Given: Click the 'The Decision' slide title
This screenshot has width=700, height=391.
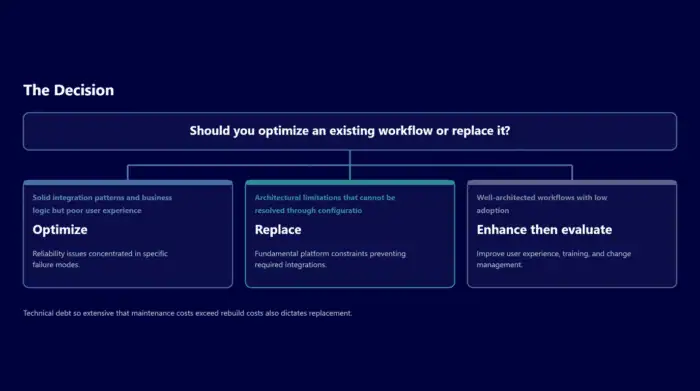Looking at the screenshot, I should pyautogui.click(x=69, y=90).
